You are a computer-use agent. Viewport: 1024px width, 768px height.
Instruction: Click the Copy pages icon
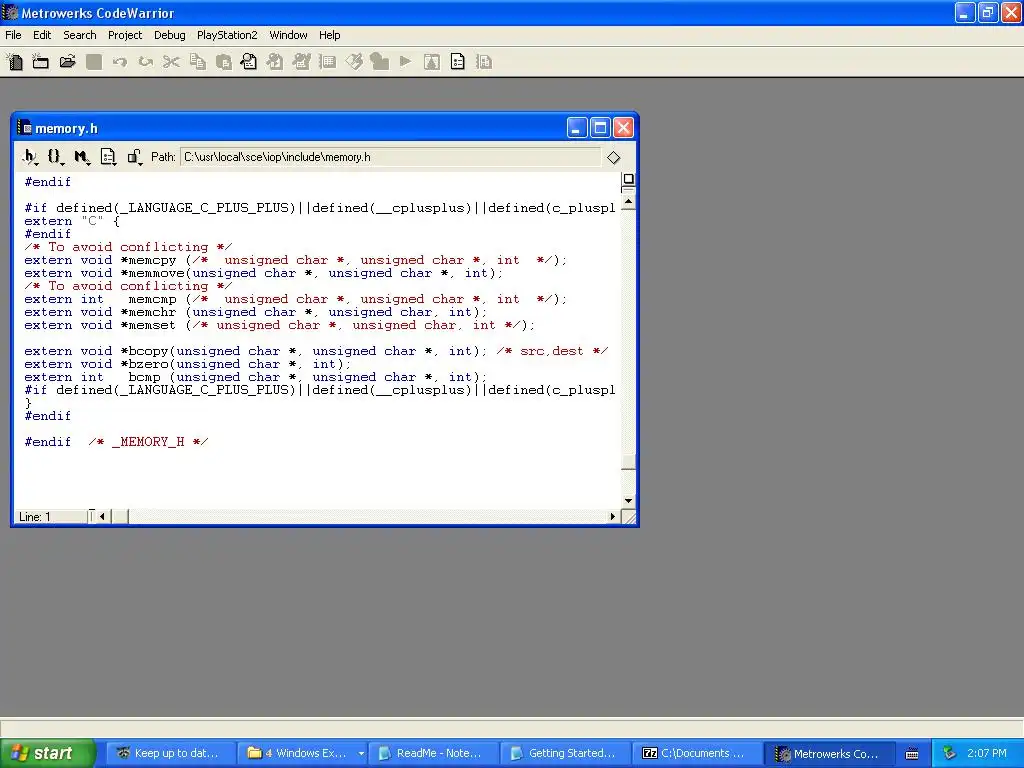click(x=197, y=62)
